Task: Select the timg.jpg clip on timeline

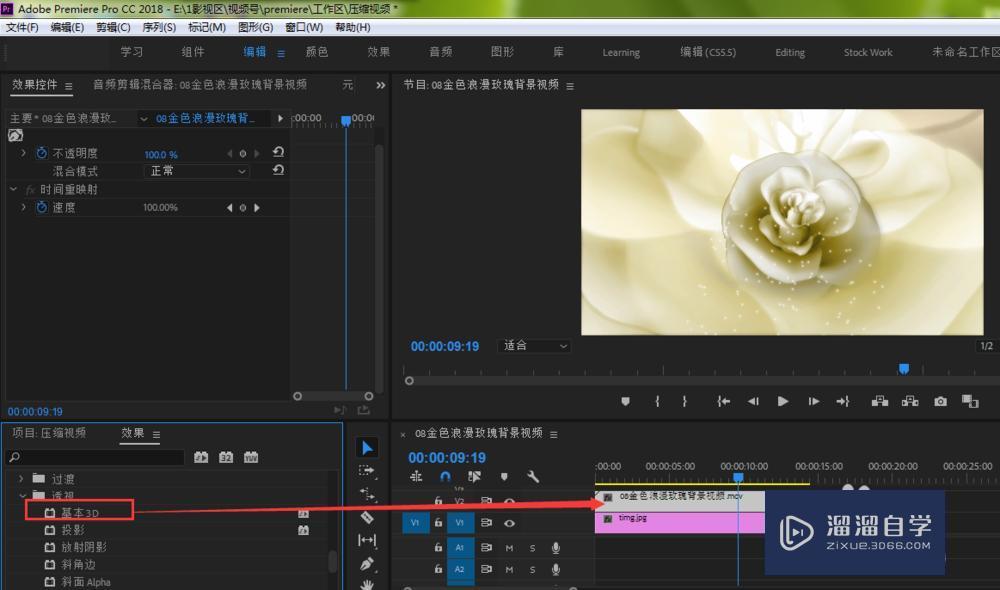Action: pos(680,522)
